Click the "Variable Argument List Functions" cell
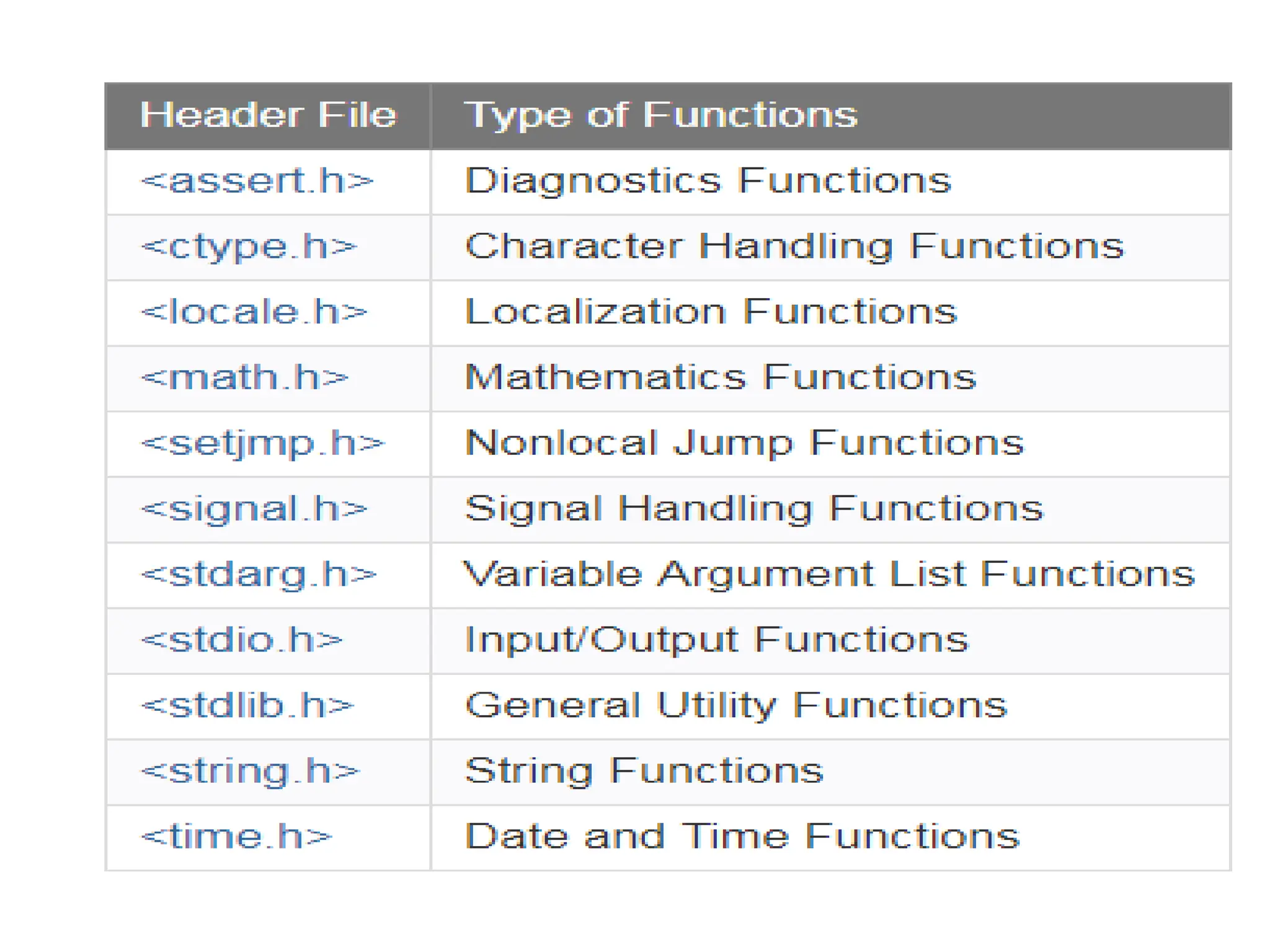Screen dimensions: 1270x952 coord(829,575)
